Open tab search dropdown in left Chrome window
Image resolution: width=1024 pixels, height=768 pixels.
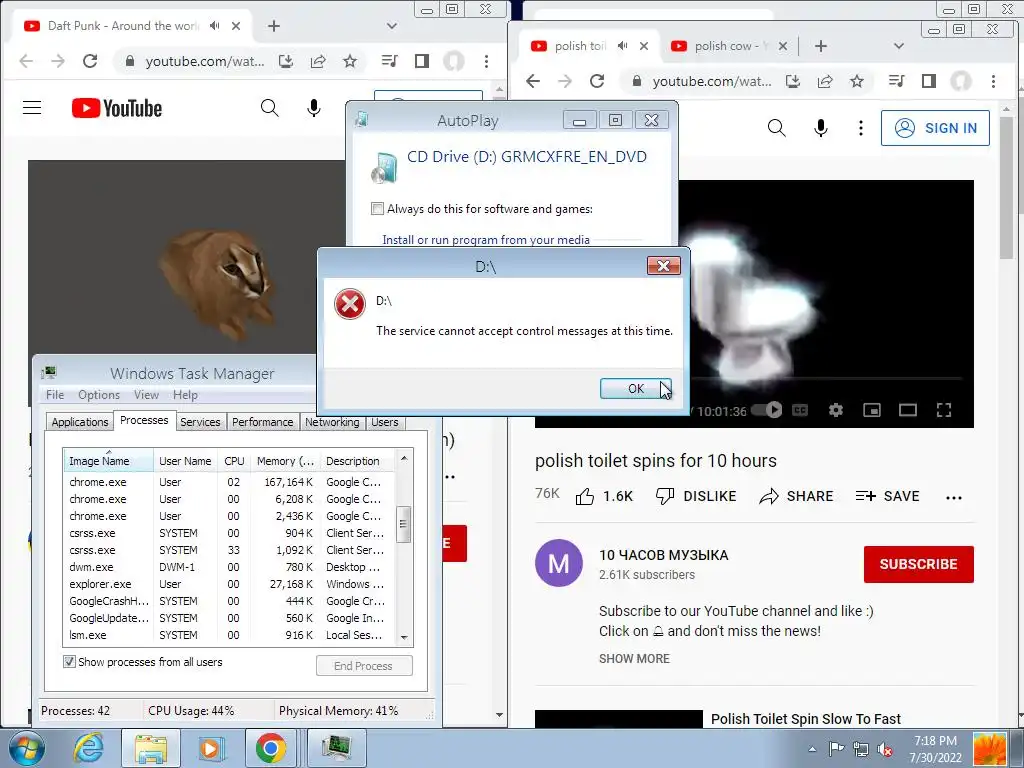click(391, 26)
